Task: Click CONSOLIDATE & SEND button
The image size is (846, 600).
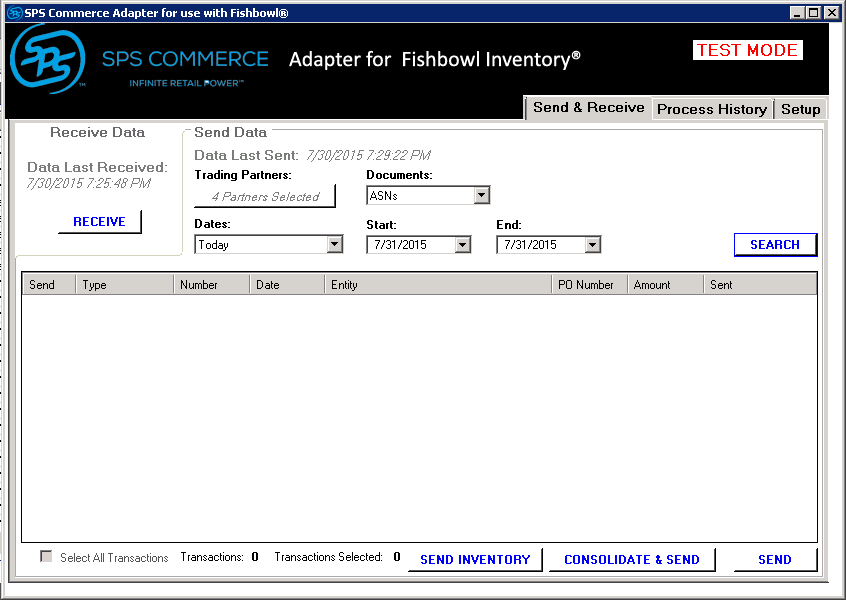Action: pyautogui.click(x=632, y=560)
